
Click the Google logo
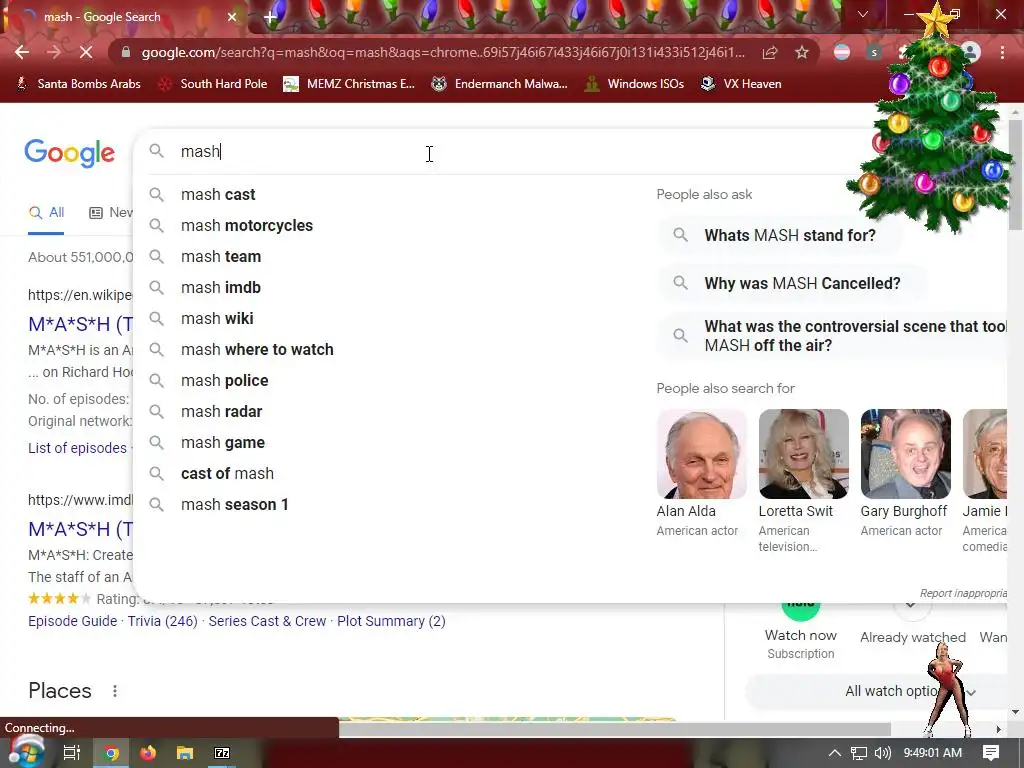point(69,153)
